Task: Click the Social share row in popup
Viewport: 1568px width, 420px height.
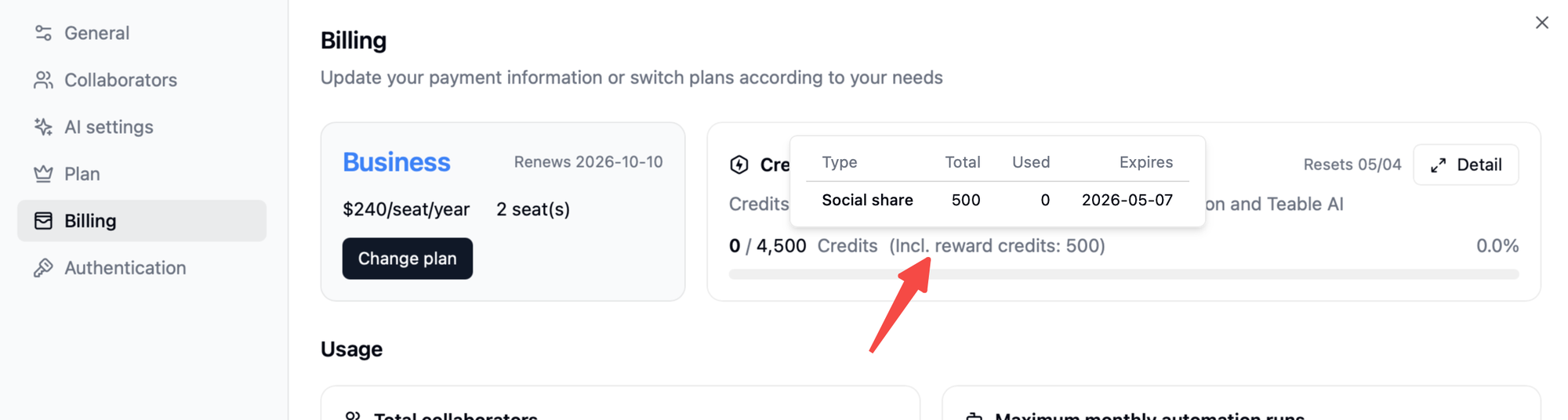Action: click(996, 201)
